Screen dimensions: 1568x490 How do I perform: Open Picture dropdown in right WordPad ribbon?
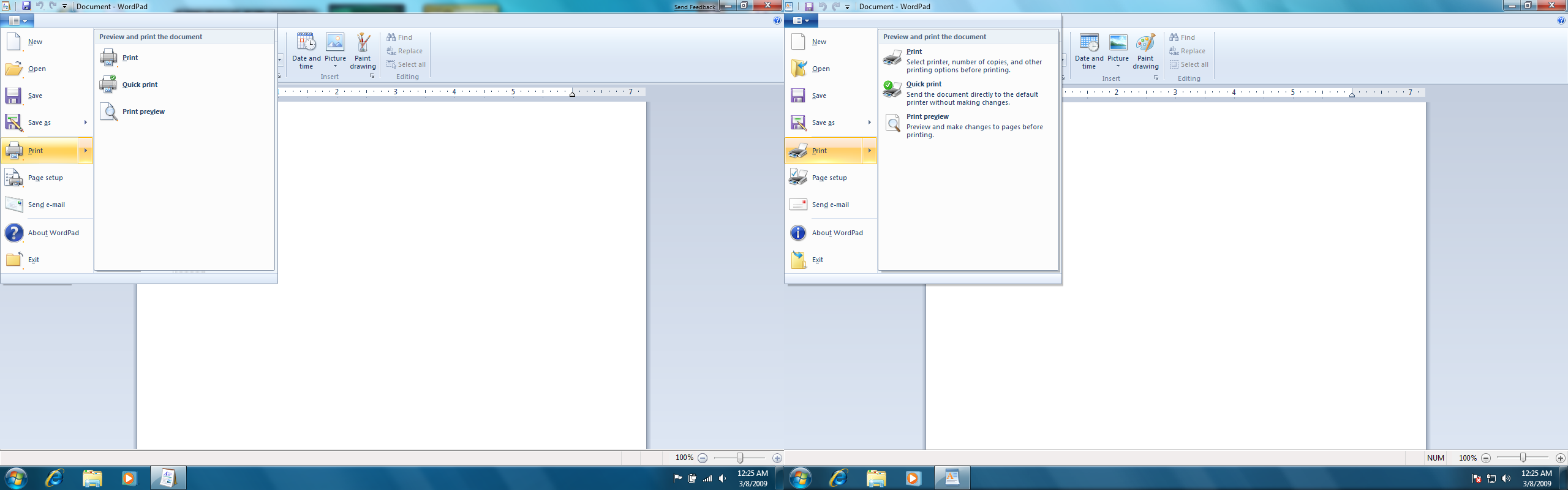[1118, 66]
